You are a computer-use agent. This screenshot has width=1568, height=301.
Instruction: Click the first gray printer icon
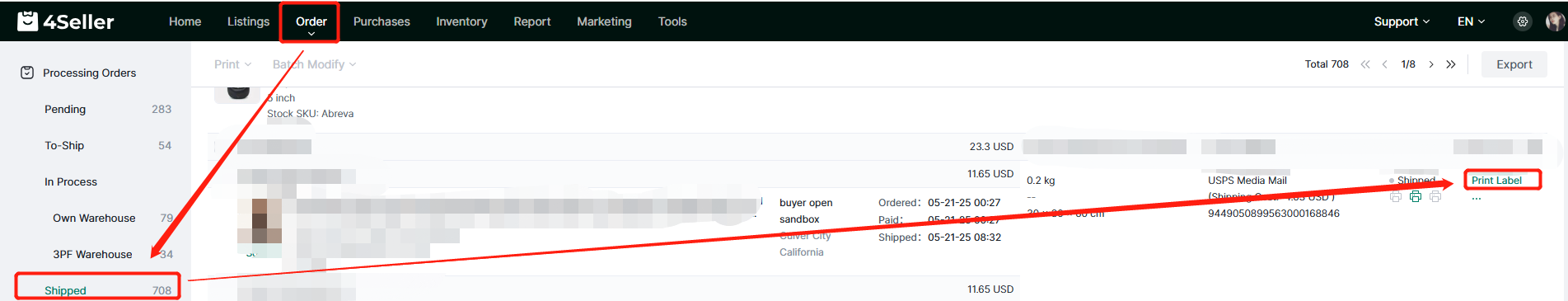pyautogui.click(x=1396, y=196)
